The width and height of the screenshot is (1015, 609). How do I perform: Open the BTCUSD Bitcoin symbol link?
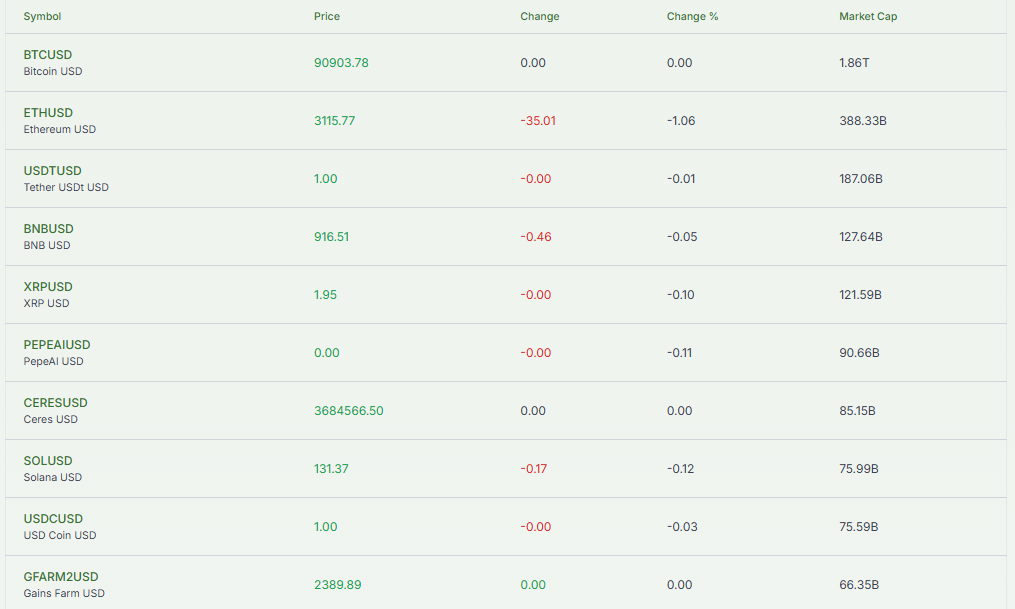click(48, 55)
